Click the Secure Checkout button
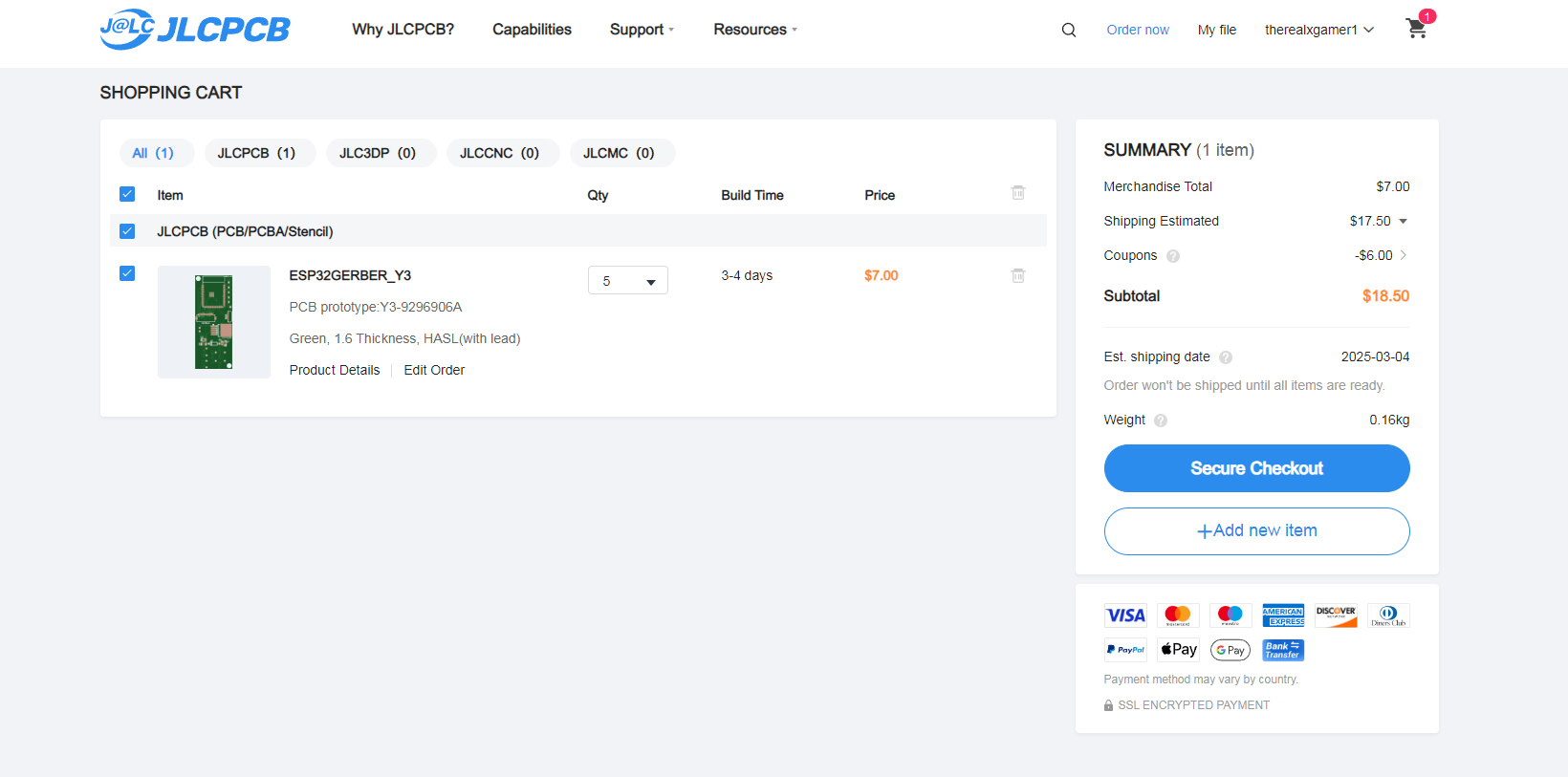The height and width of the screenshot is (777, 1568). tap(1256, 468)
